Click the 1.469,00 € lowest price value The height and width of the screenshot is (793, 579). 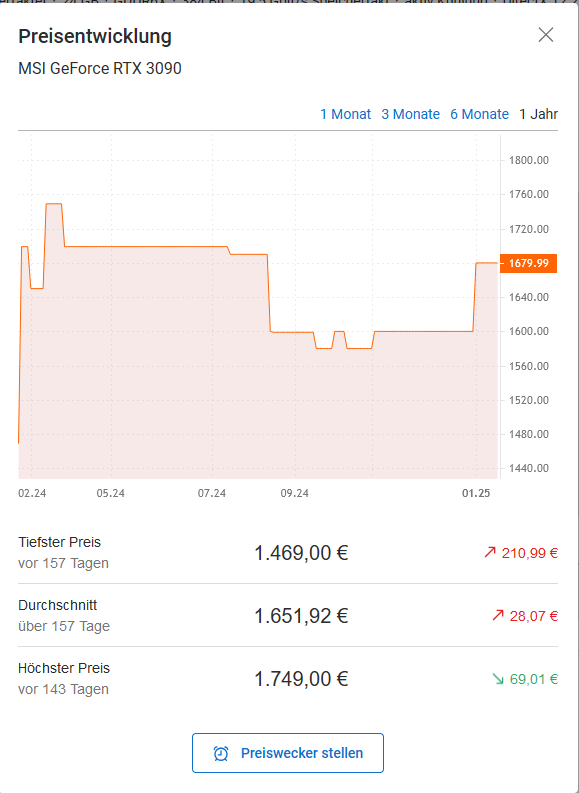pyautogui.click(x=301, y=553)
